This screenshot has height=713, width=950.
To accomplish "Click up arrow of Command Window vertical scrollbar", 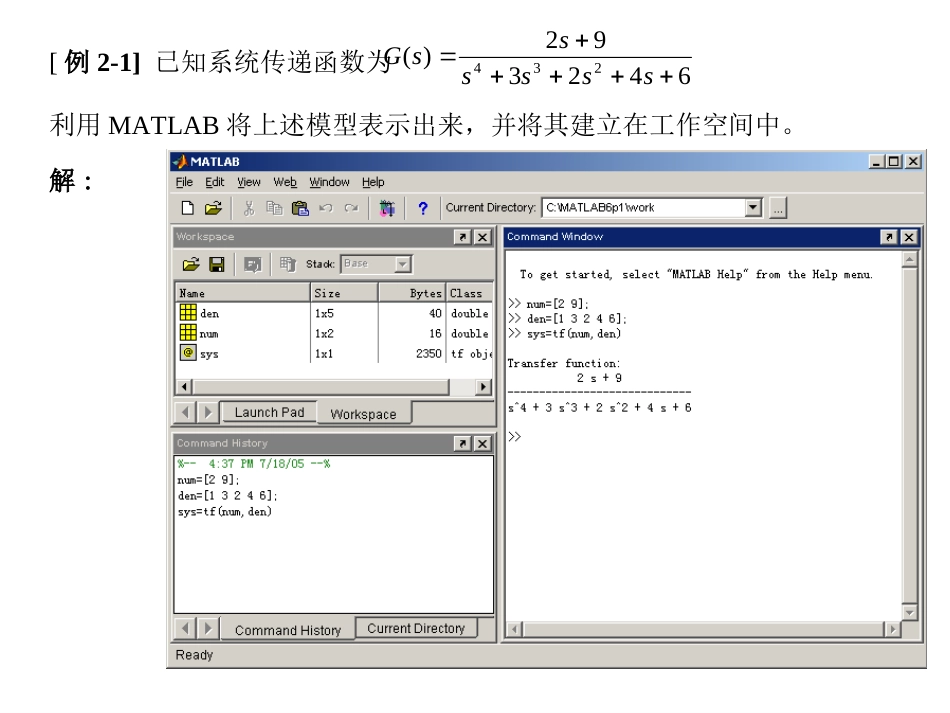I will 909,260.
